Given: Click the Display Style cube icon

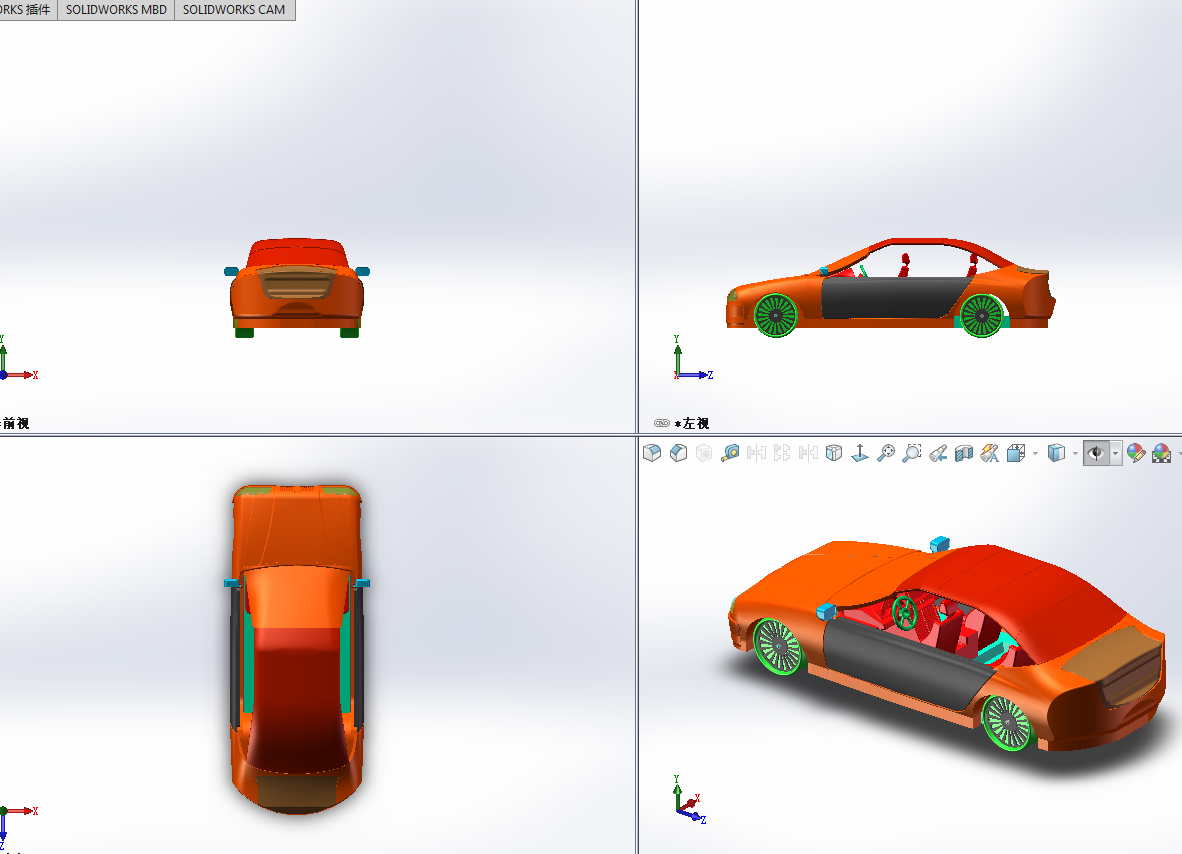Looking at the screenshot, I should 1057,452.
